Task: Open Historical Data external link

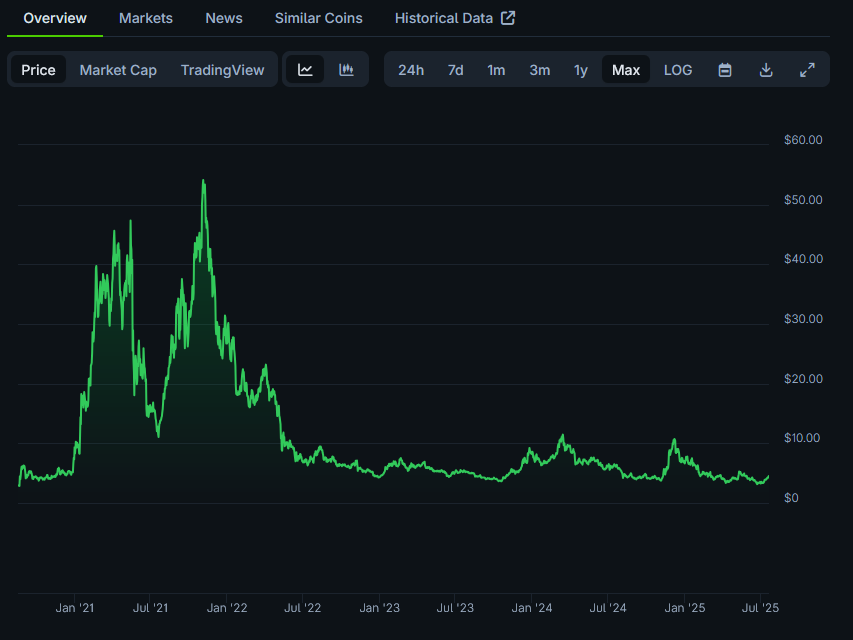Action: click(x=455, y=18)
